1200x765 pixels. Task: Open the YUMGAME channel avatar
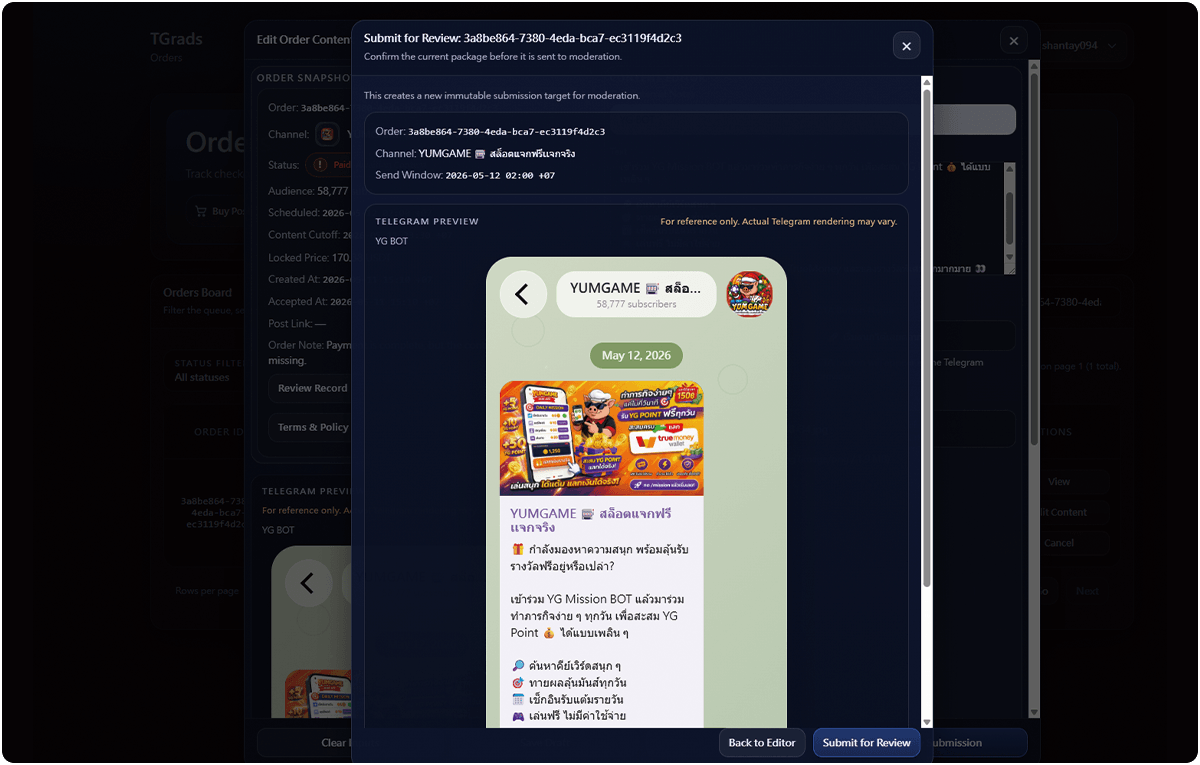point(750,294)
